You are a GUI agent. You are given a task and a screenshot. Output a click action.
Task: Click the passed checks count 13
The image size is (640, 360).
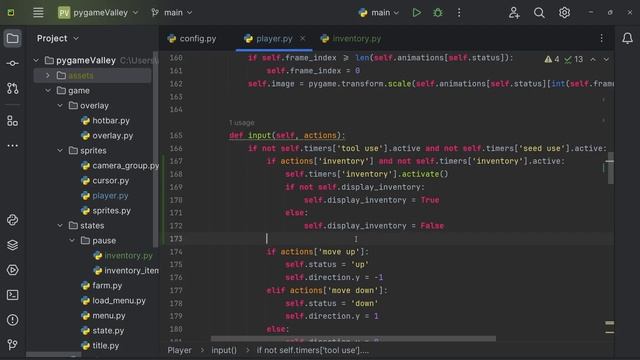tap(574, 59)
